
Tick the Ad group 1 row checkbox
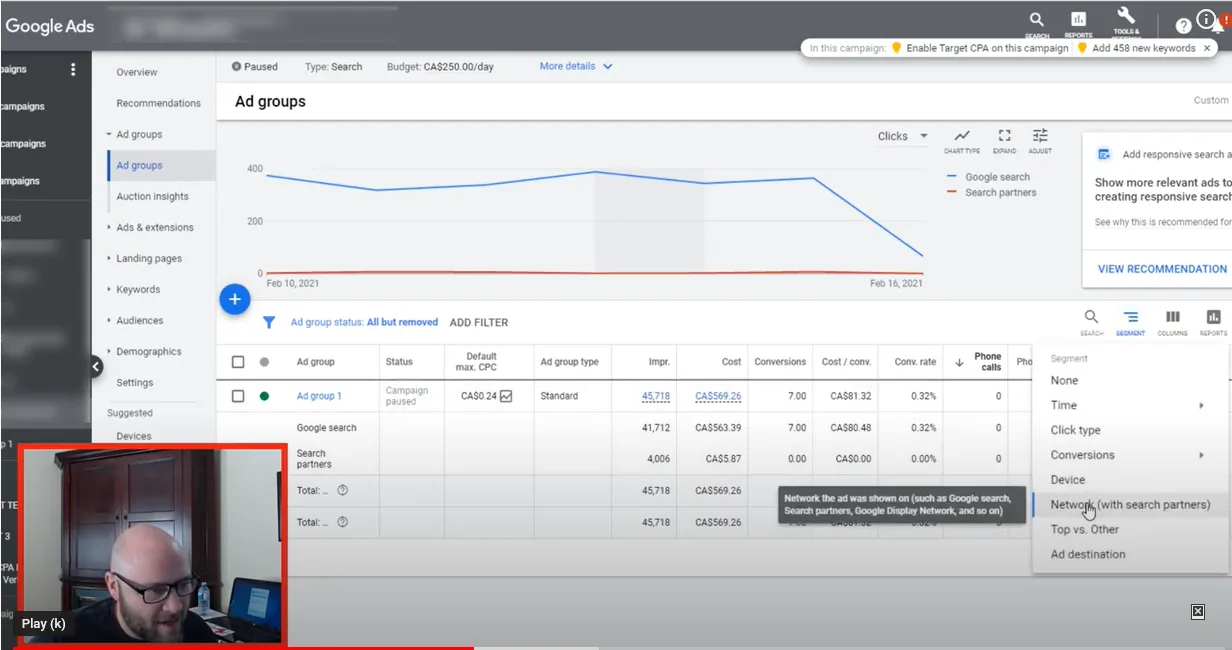point(238,396)
